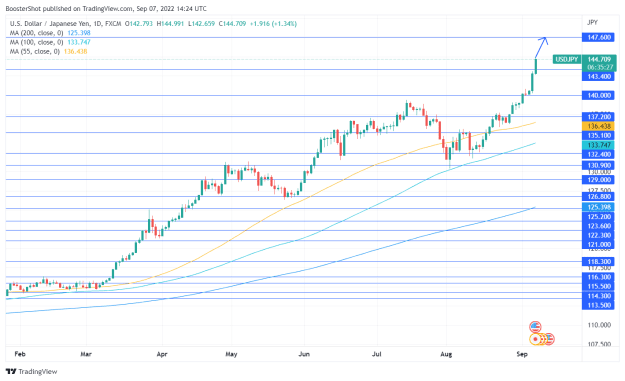Click the JPY currency label on price axis

pyautogui.click(x=592, y=23)
